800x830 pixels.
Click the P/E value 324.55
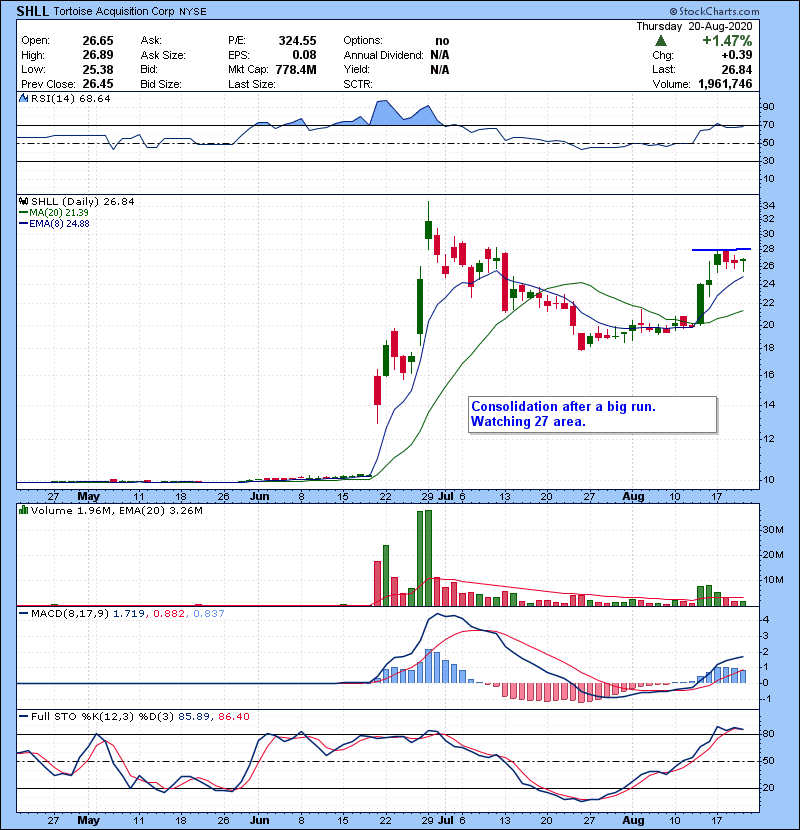click(x=298, y=41)
